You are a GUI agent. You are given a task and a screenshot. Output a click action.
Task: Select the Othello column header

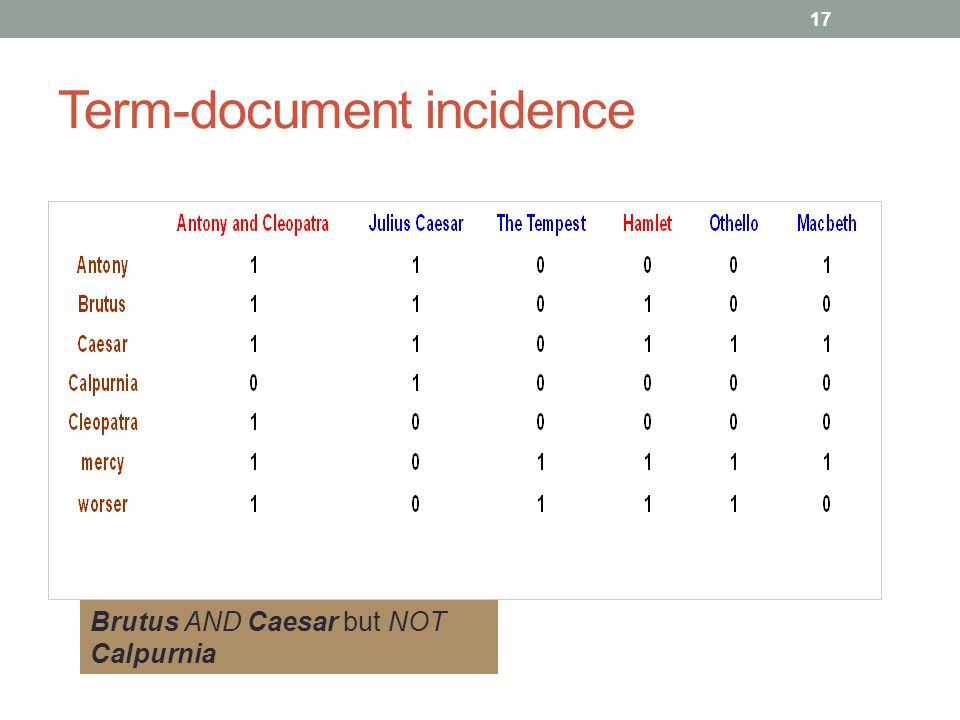point(733,223)
